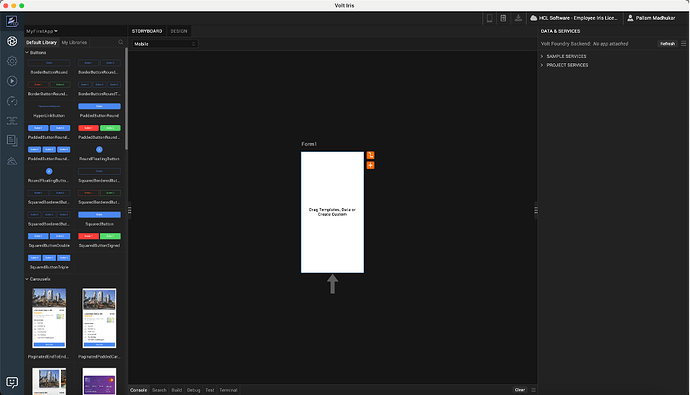Click the orange action icon above the plus
This screenshot has height=395, width=690.
pyautogui.click(x=371, y=155)
